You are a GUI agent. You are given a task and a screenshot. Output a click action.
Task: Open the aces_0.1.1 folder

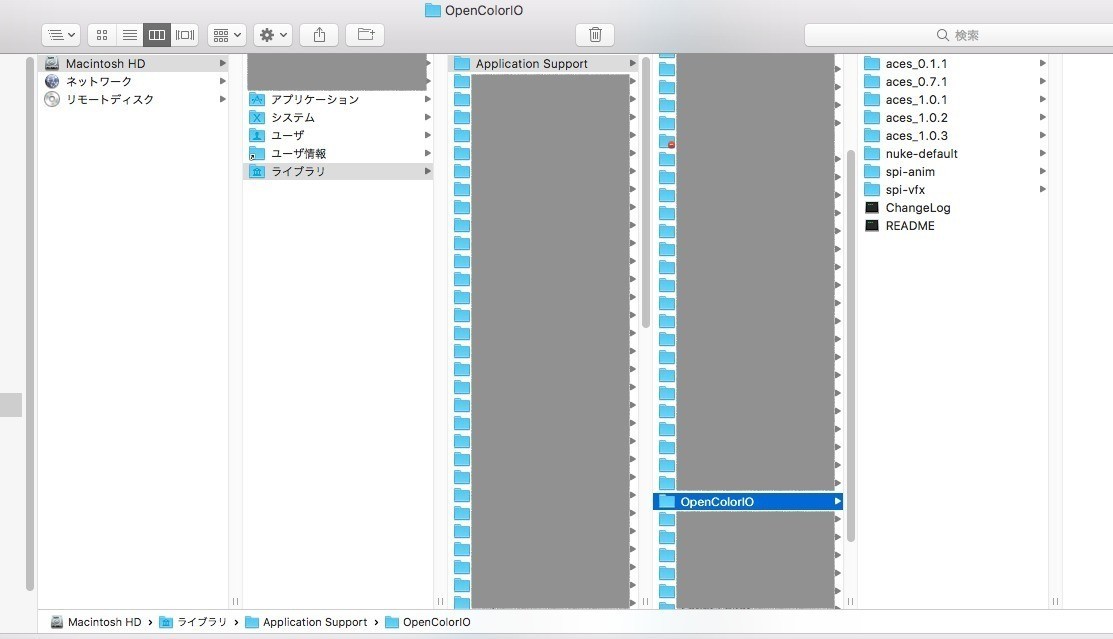pos(954,63)
